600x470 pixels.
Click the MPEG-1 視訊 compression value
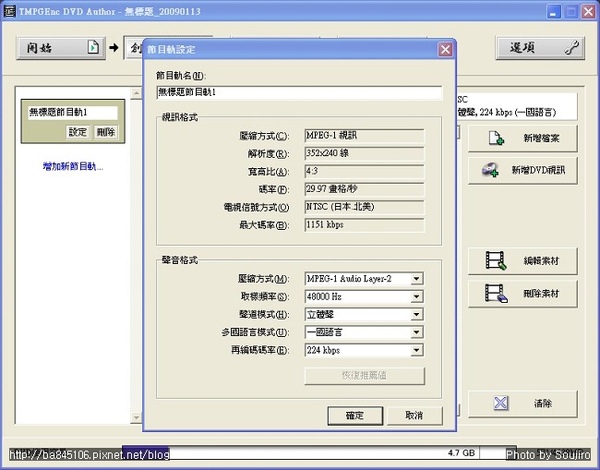pos(364,135)
